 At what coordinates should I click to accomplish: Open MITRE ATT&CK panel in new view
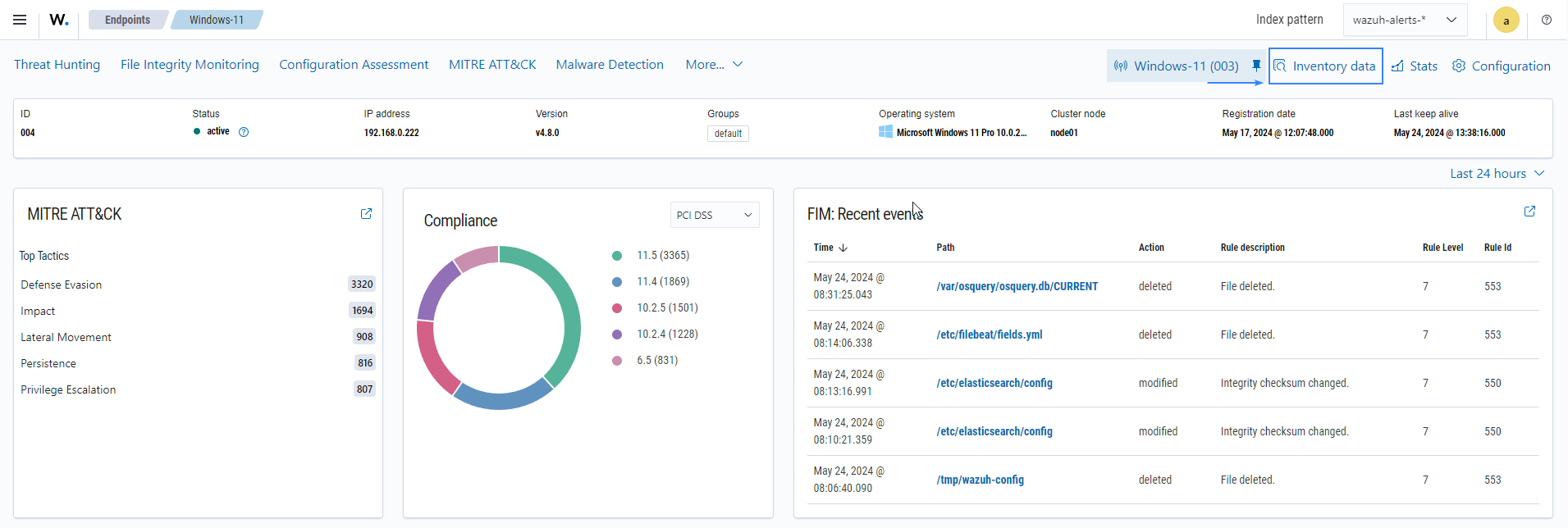point(367,213)
